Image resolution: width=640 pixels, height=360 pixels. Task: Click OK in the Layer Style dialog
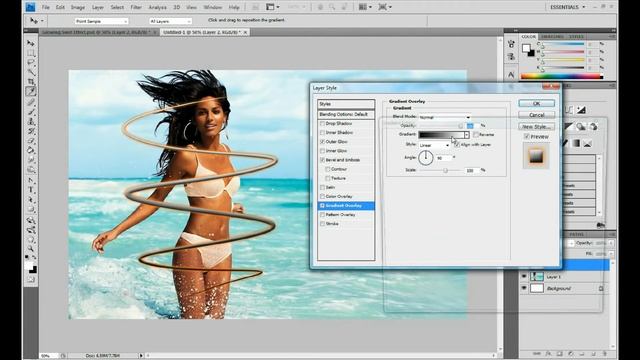(x=536, y=103)
